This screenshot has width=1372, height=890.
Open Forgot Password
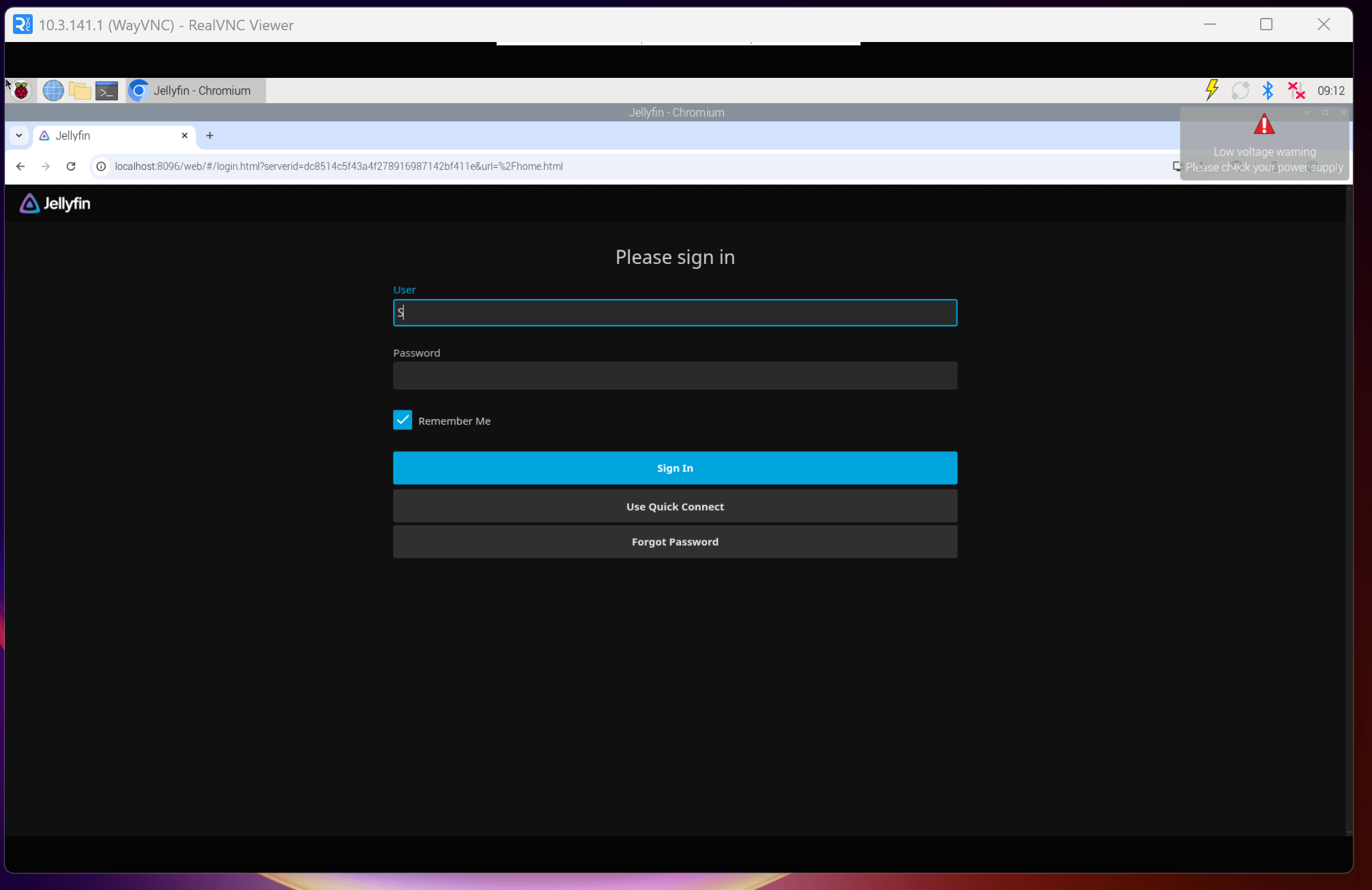coord(675,541)
